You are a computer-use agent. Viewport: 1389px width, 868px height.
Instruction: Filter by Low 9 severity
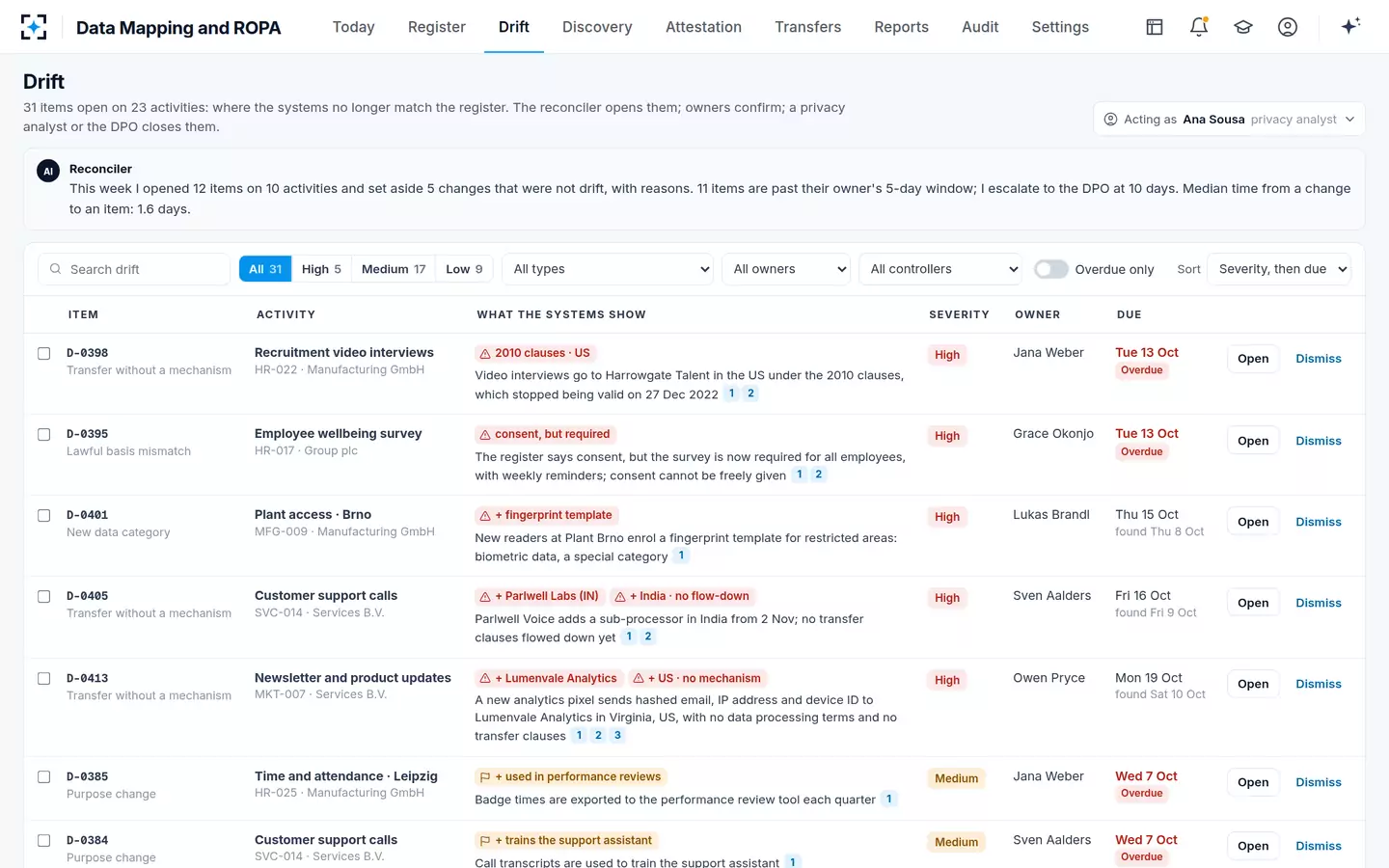click(x=464, y=269)
